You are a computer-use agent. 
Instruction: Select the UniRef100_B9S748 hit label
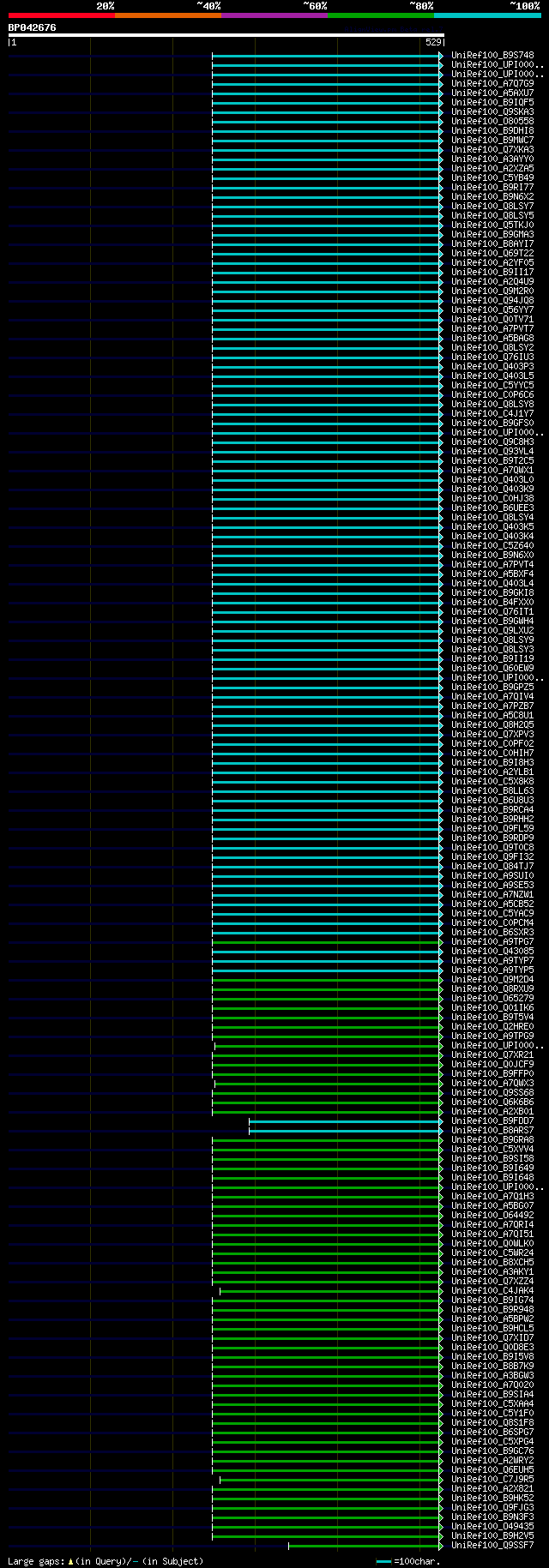pyautogui.click(x=492, y=56)
